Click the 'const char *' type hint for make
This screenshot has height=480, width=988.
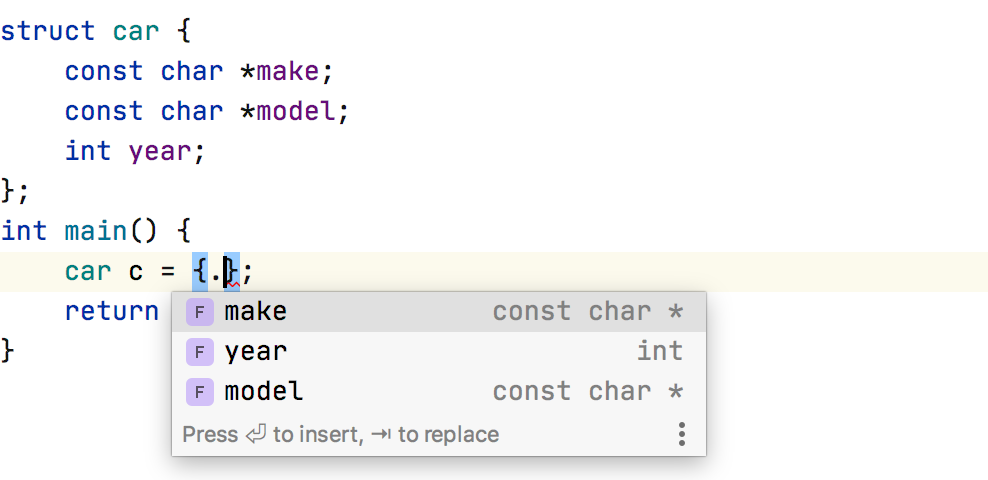coord(588,311)
